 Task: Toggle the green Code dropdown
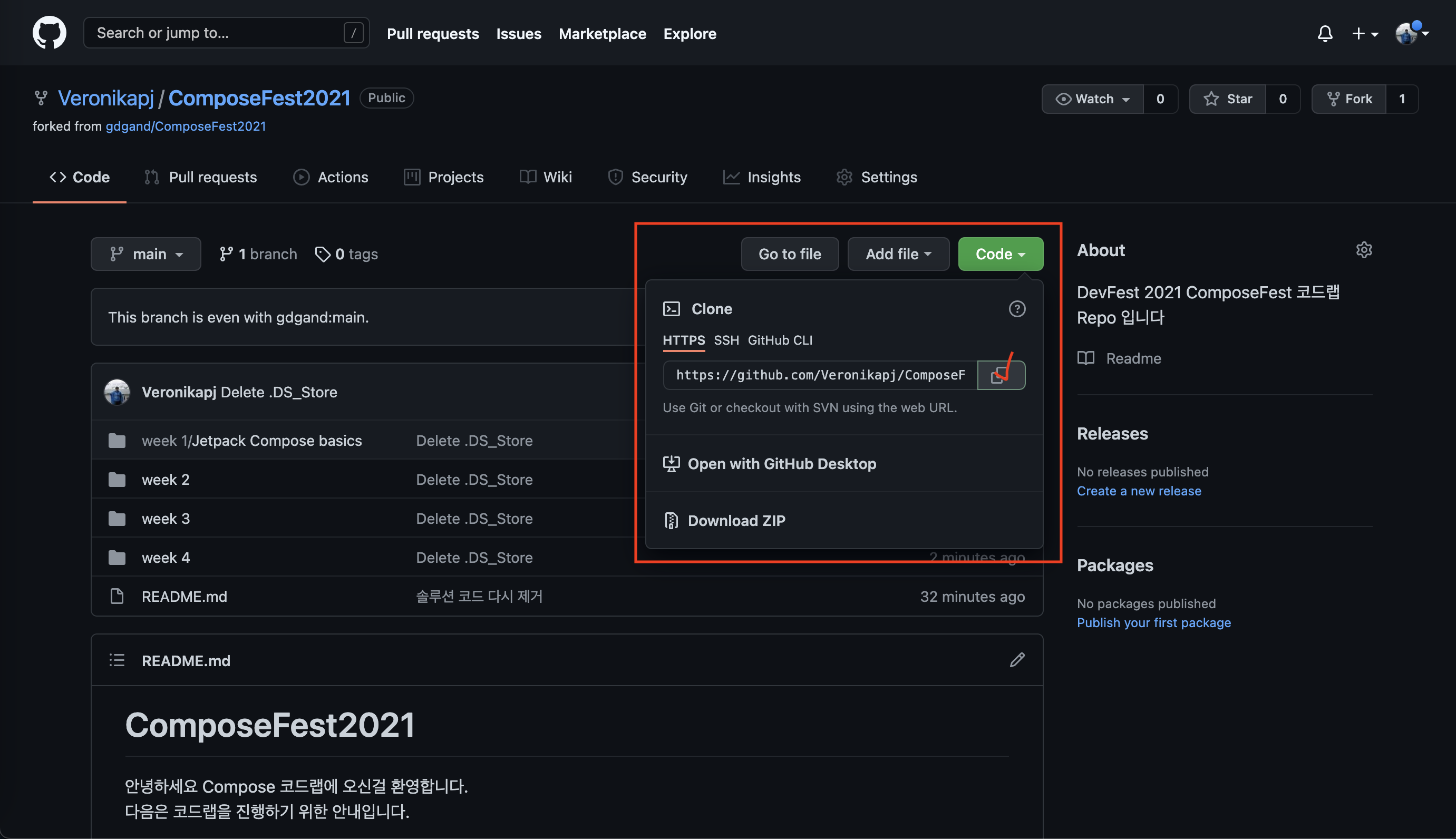1001,254
